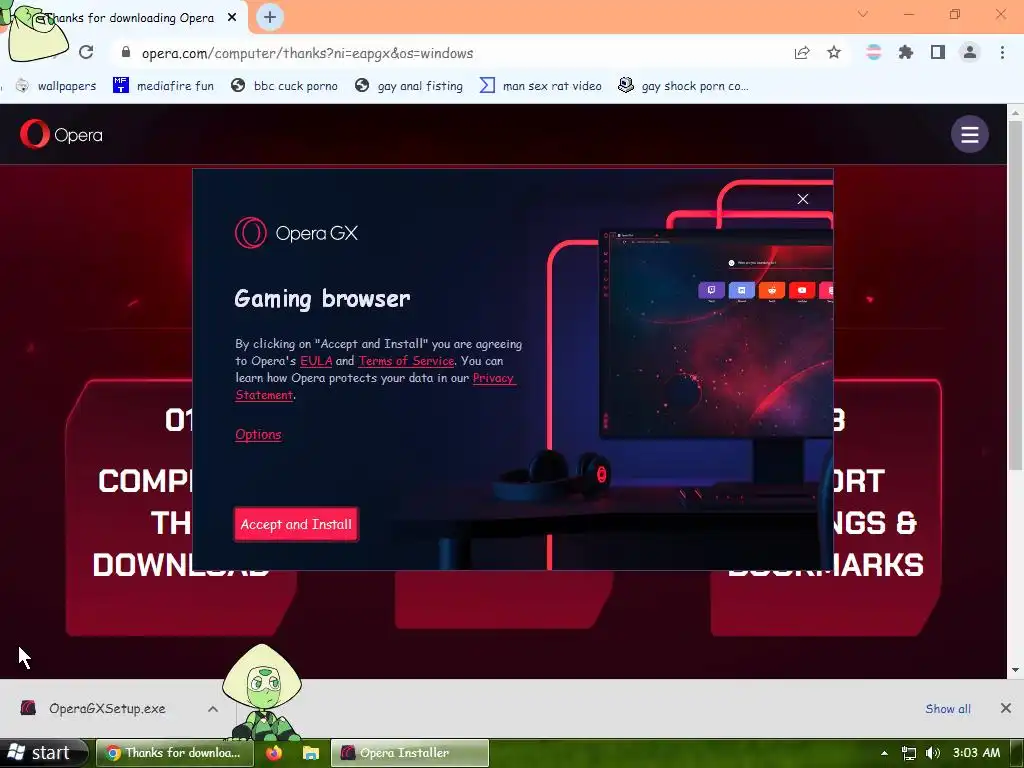Image resolution: width=1024 pixels, height=768 pixels.
Task: Close the downloads bar
Action: [x=1006, y=708]
